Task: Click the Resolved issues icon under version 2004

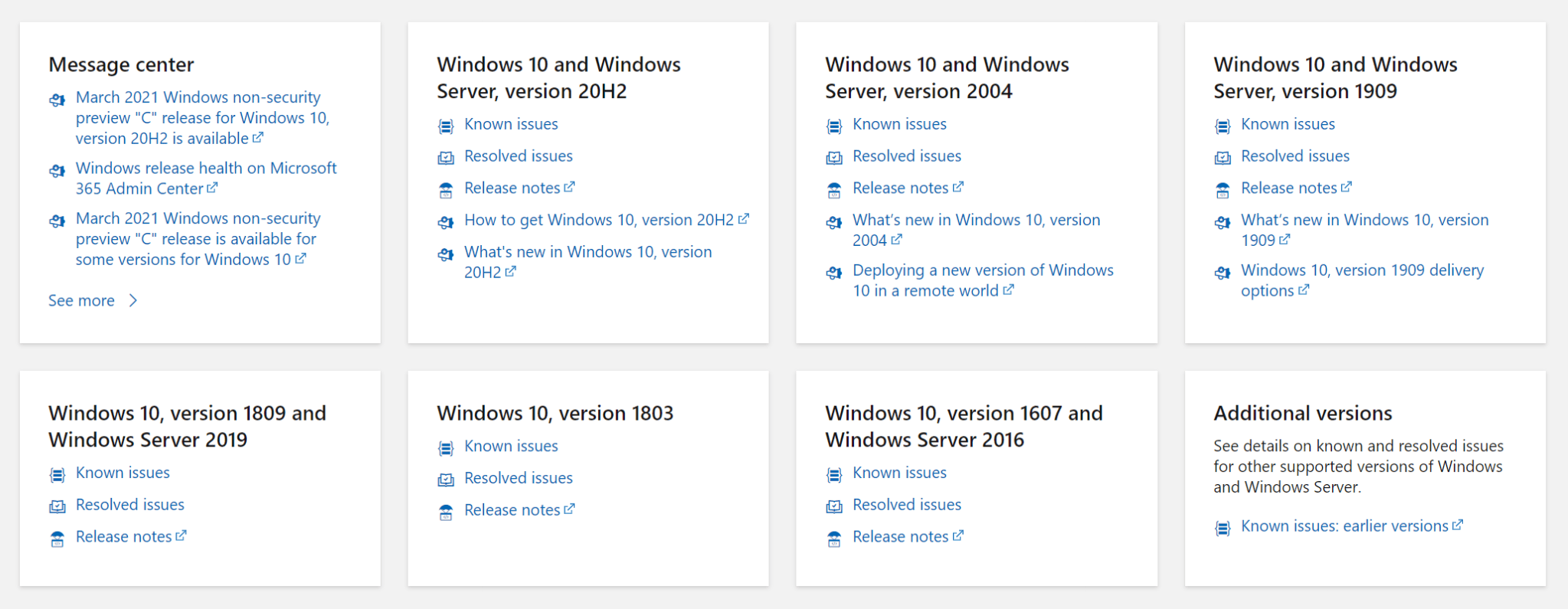Action: pyautogui.click(x=834, y=159)
